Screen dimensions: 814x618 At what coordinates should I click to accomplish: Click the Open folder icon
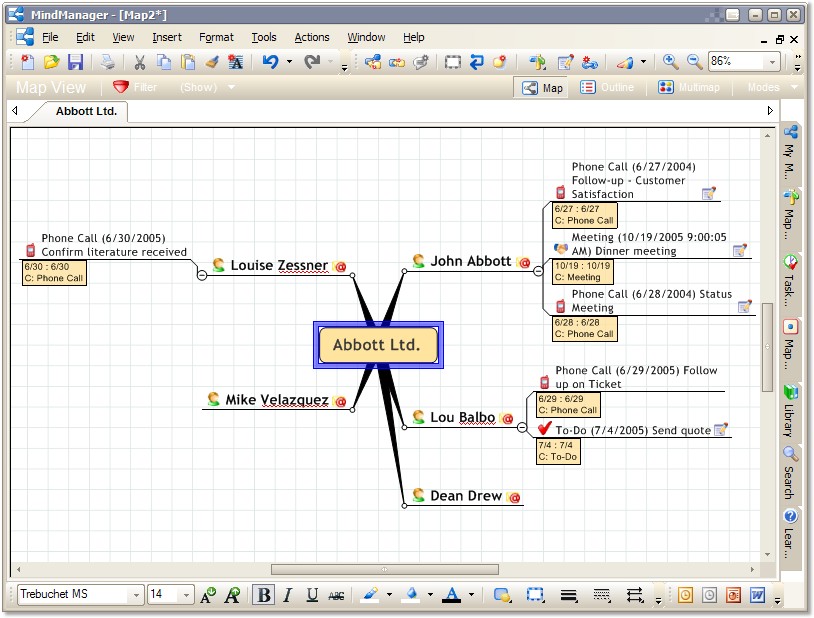[x=51, y=62]
